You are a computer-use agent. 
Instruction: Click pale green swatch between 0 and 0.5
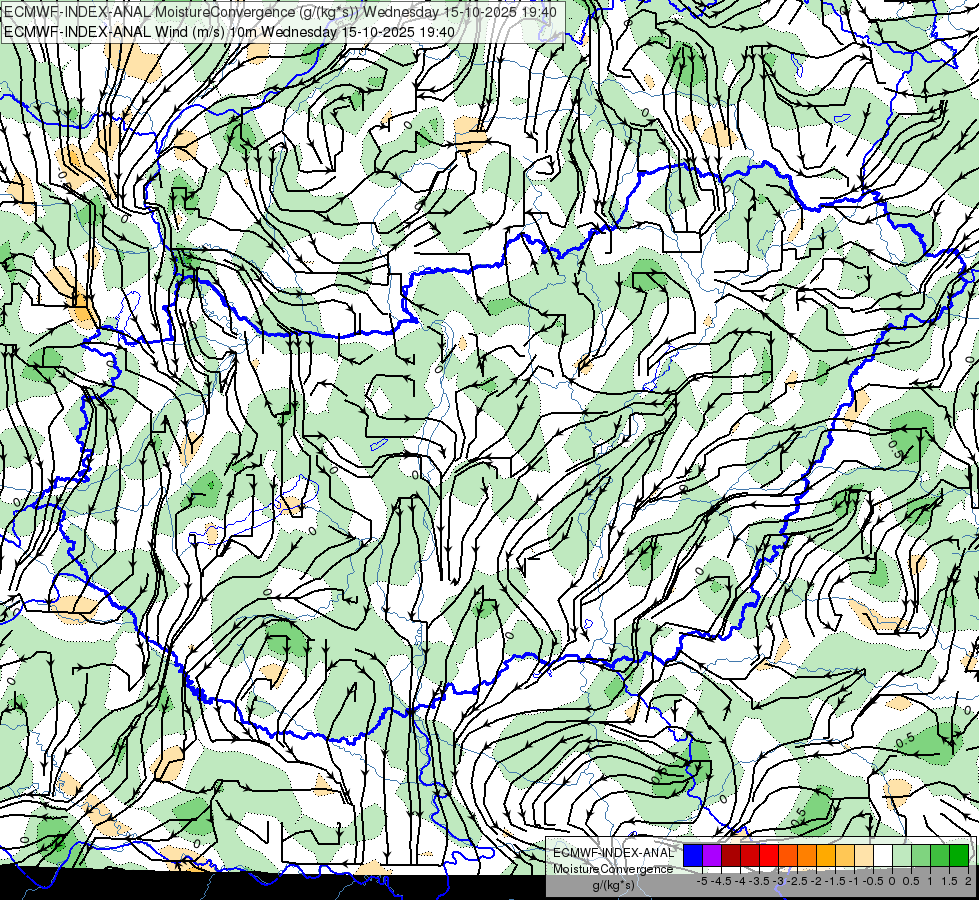[902, 855]
